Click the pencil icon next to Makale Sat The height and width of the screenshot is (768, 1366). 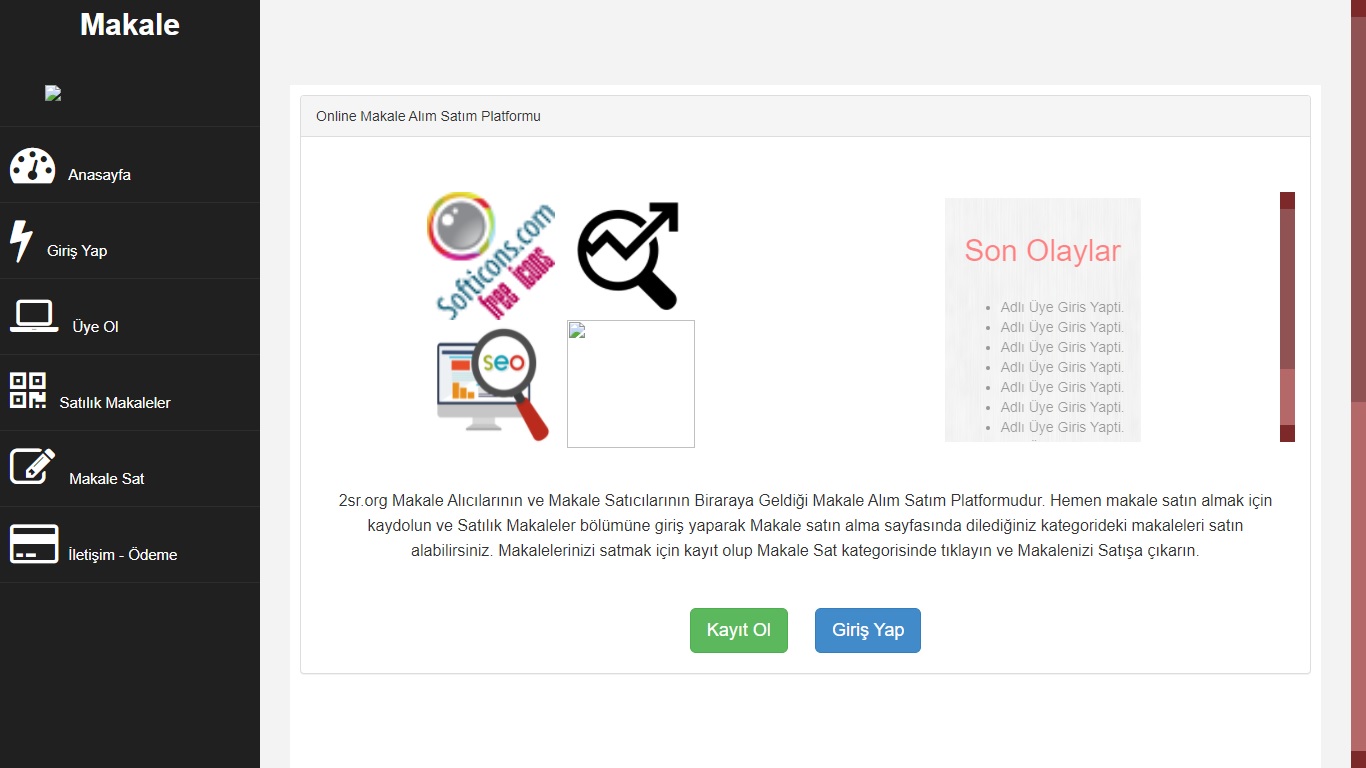click(x=32, y=464)
